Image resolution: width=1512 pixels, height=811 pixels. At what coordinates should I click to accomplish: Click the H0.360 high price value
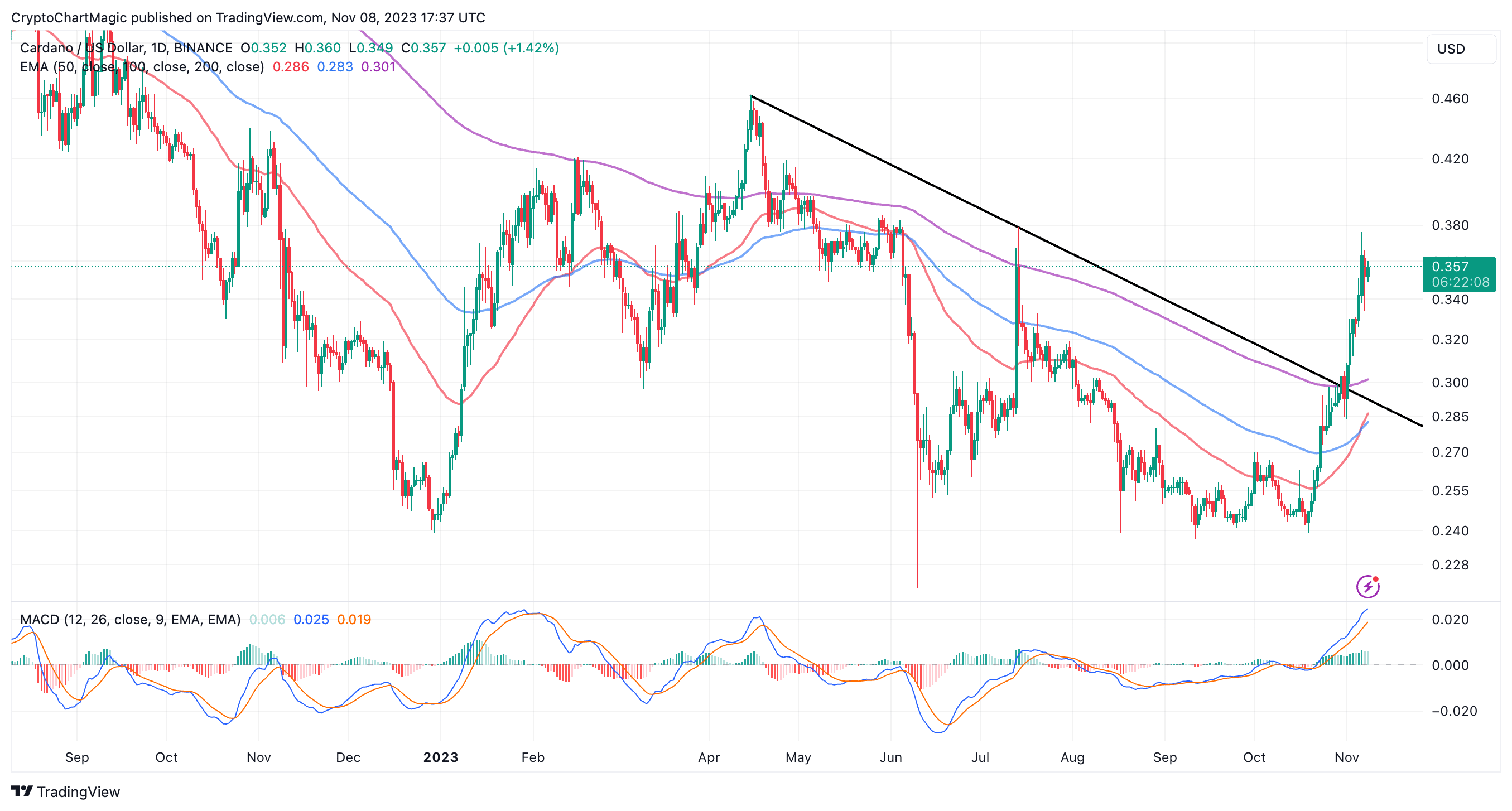[317, 47]
